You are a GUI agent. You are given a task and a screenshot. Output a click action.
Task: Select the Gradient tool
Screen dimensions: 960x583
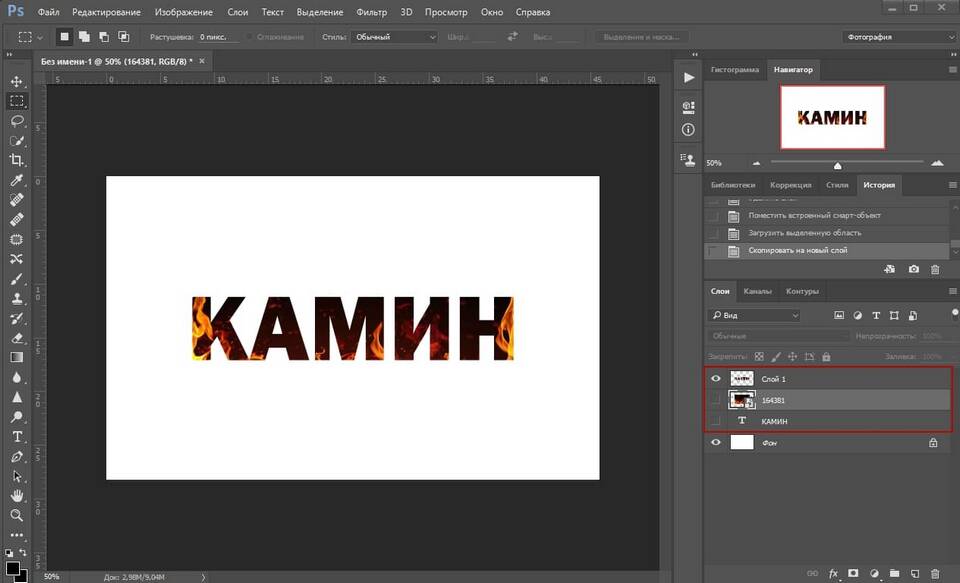pyautogui.click(x=17, y=357)
